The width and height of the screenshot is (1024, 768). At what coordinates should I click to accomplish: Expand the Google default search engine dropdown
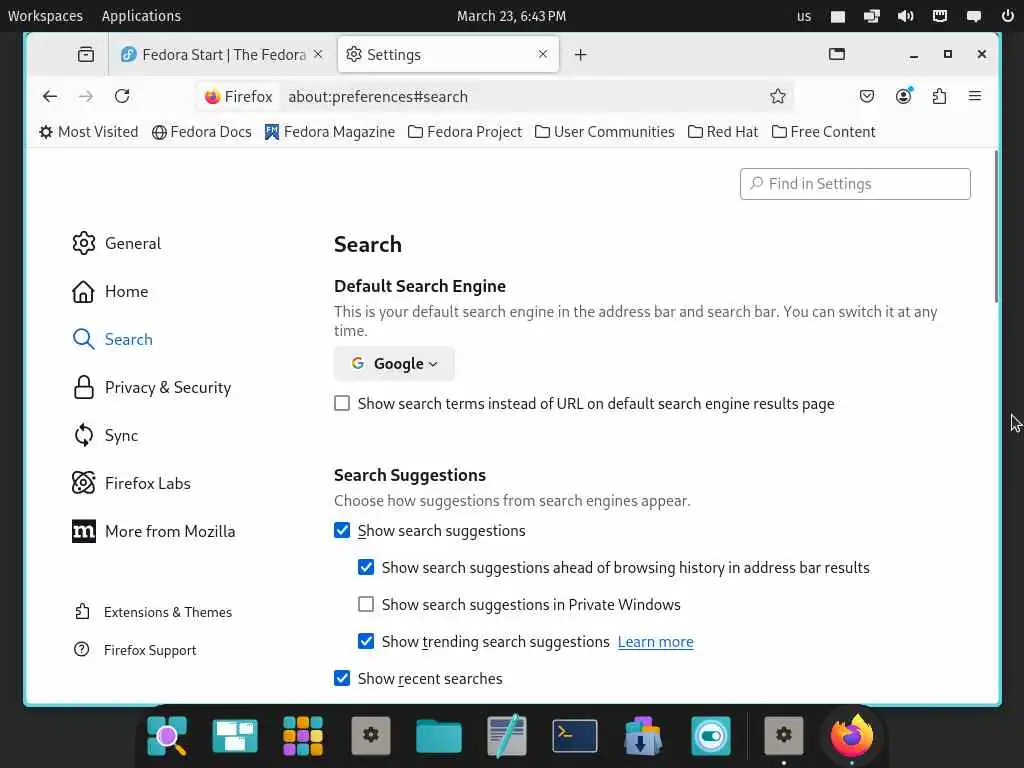point(394,364)
